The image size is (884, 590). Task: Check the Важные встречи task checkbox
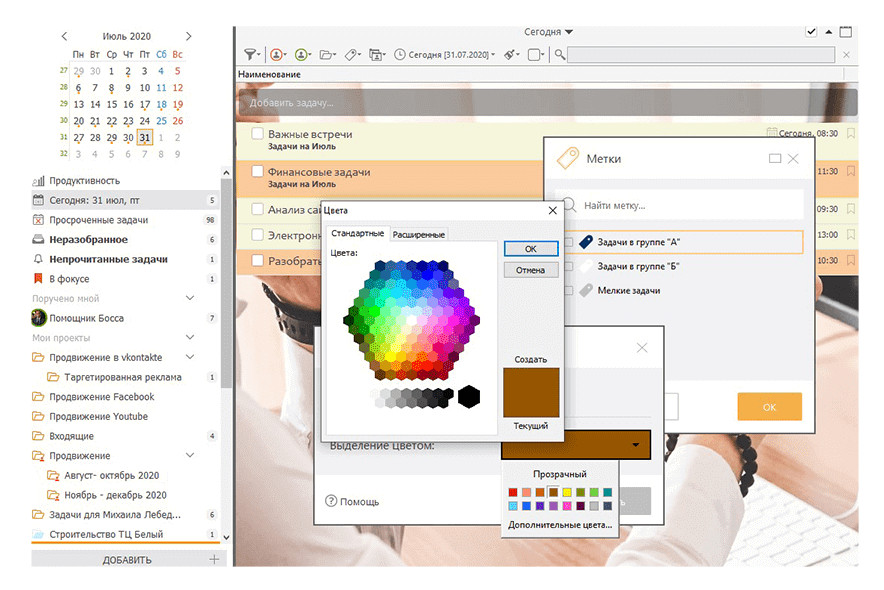coord(257,134)
